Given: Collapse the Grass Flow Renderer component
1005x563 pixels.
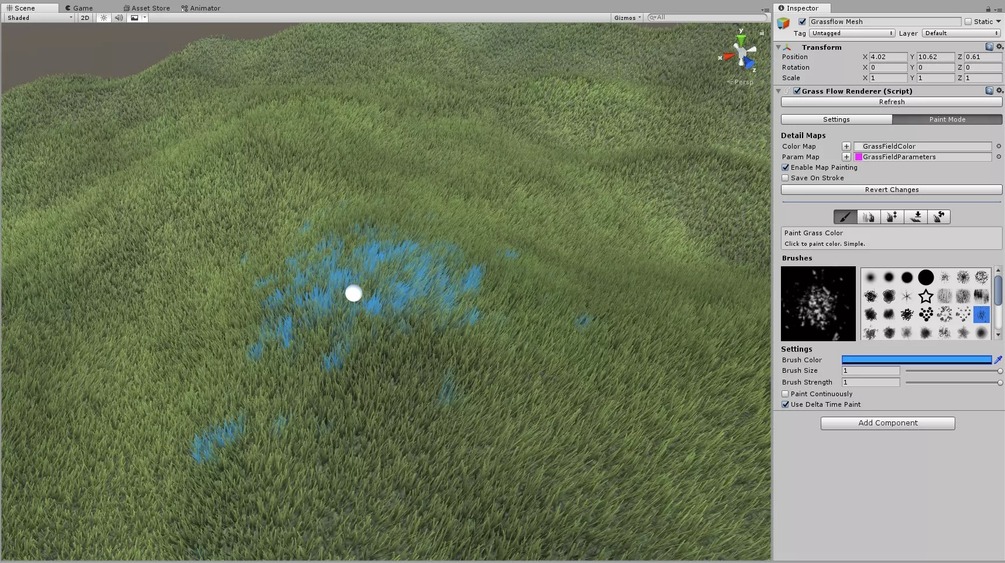Looking at the screenshot, I should [x=778, y=91].
